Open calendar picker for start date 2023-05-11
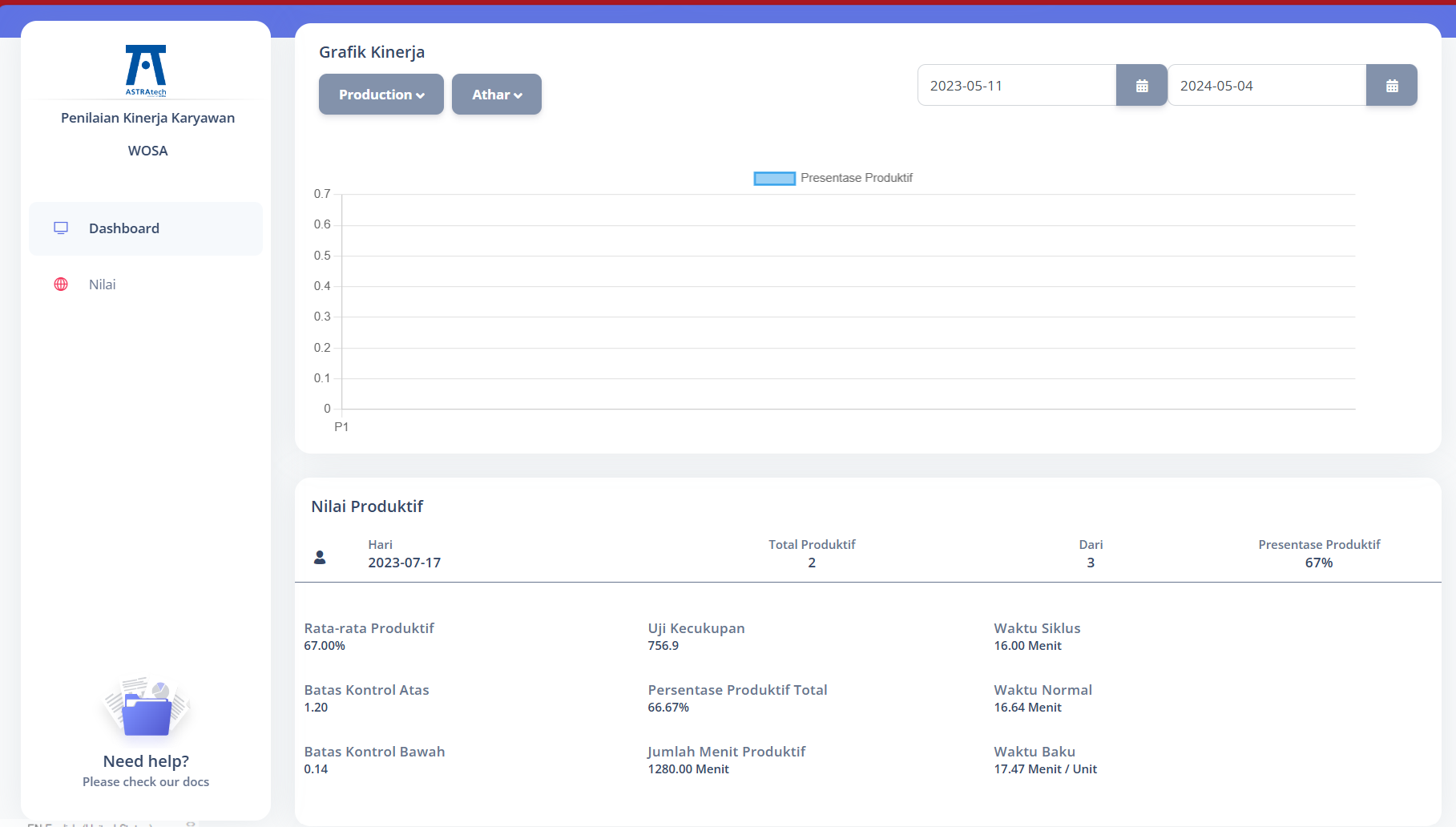The width and height of the screenshot is (1456, 827). point(1142,86)
